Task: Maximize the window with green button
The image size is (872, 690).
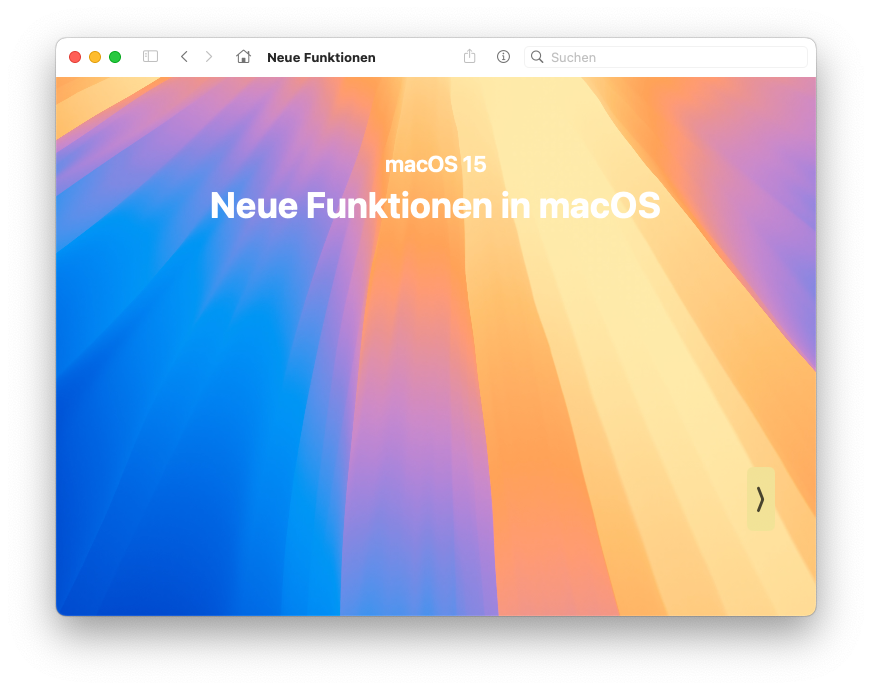Action: 115,57
